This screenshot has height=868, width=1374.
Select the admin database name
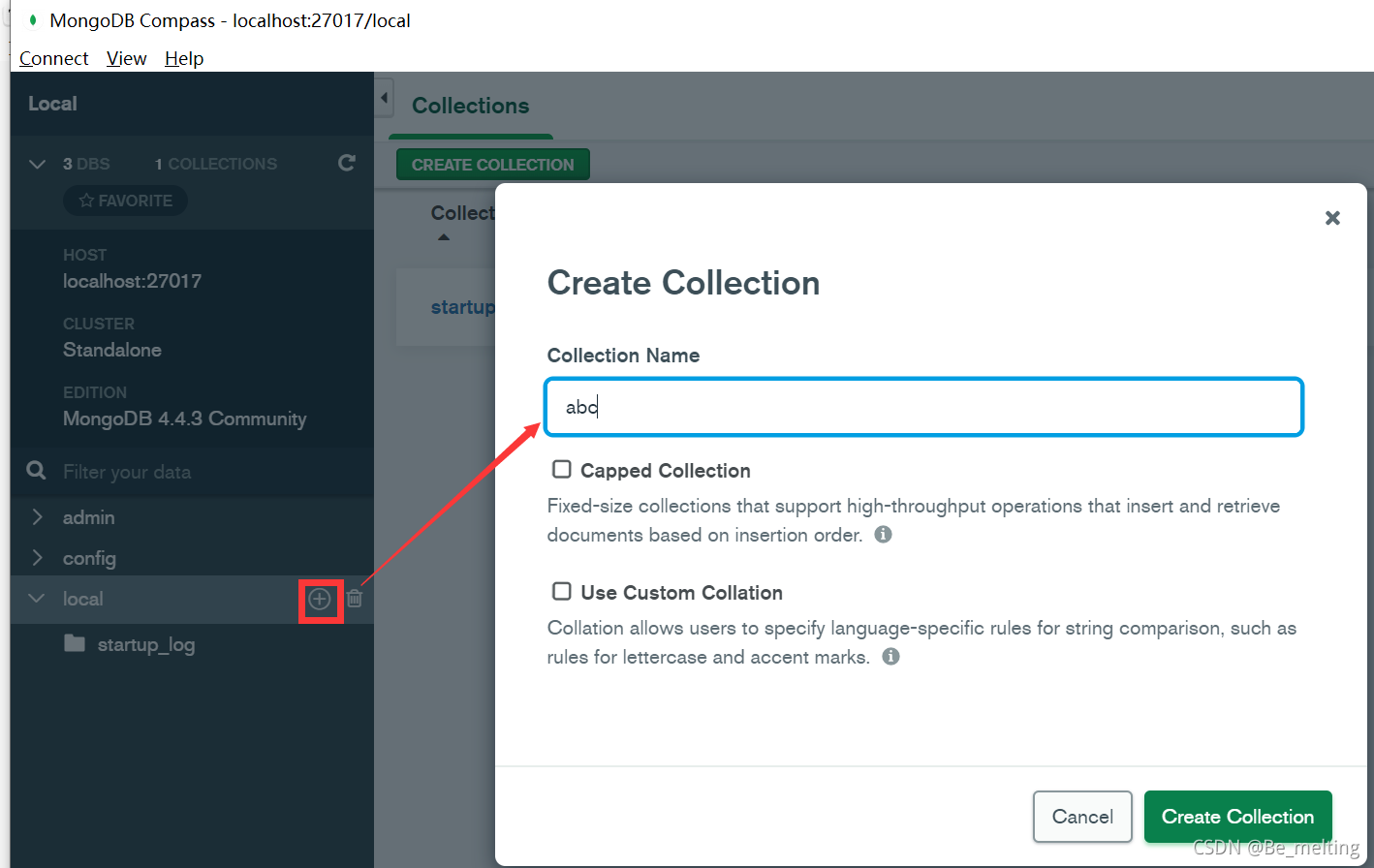coord(89,517)
